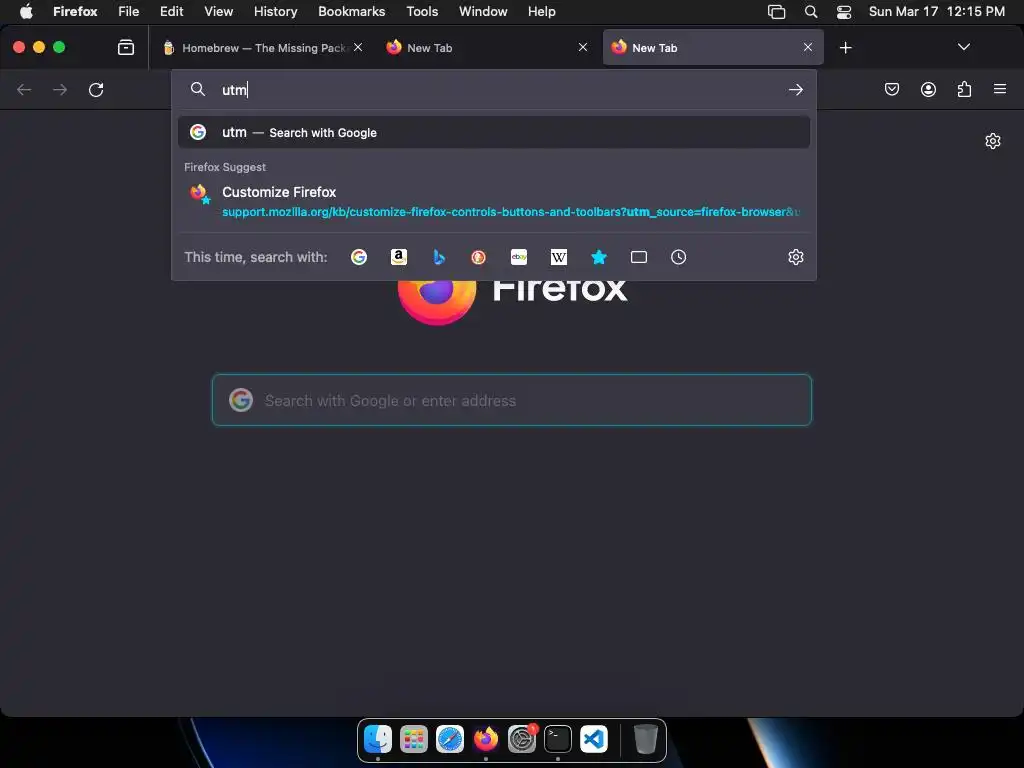Search bookmarks using the star icon

tap(599, 257)
